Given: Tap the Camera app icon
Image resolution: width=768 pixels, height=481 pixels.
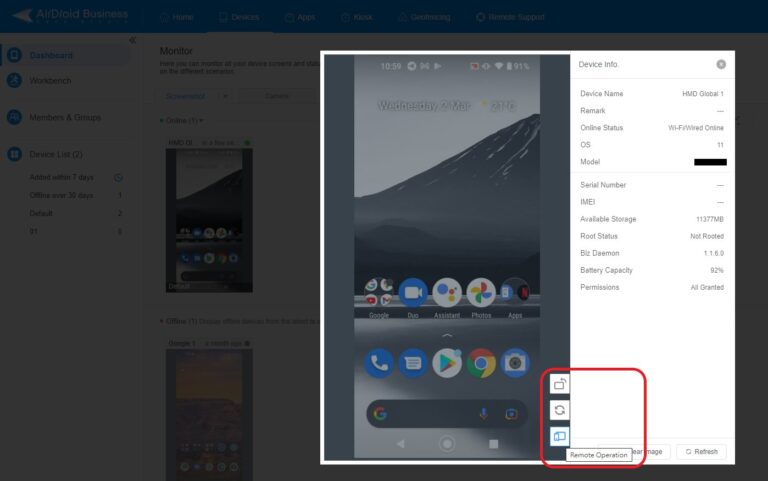Looking at the screenshot, I should point(515,363).
